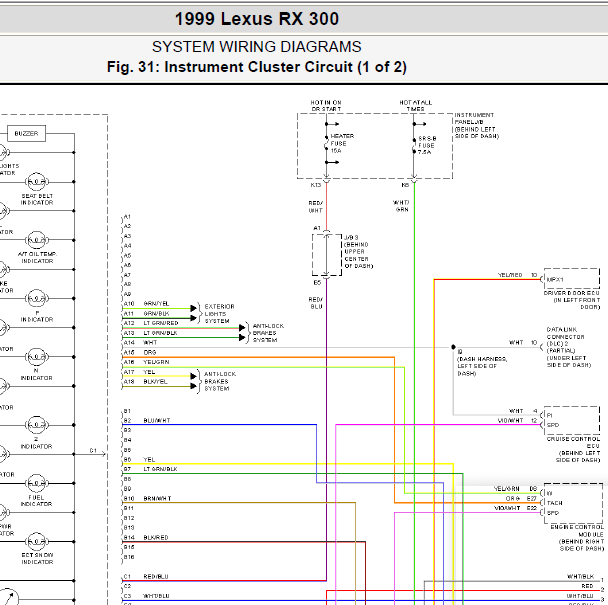Screen dimensions: 608x605
Task: Click the I9 dash harness junction dot
Action: point(453,347)
